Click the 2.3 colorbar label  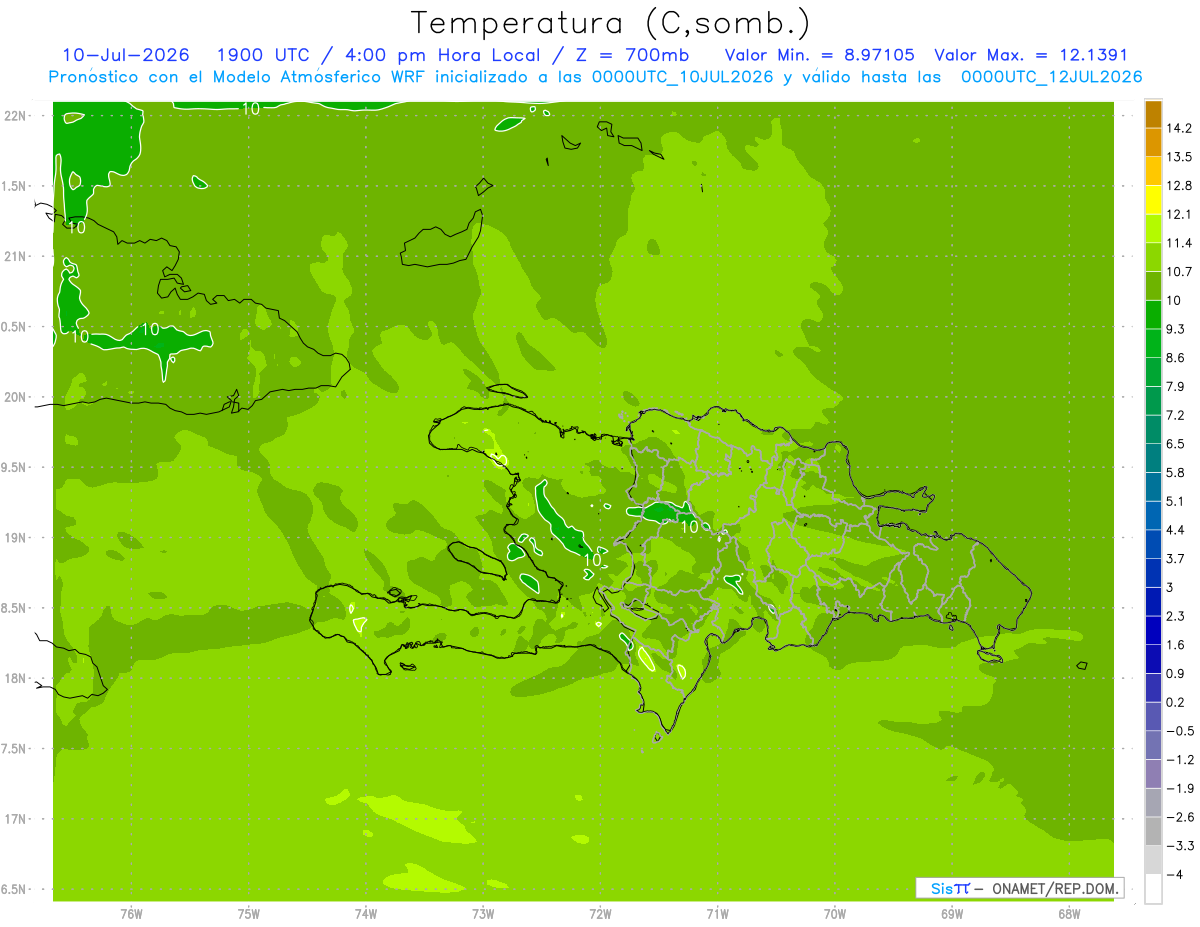pos(1176,616)
